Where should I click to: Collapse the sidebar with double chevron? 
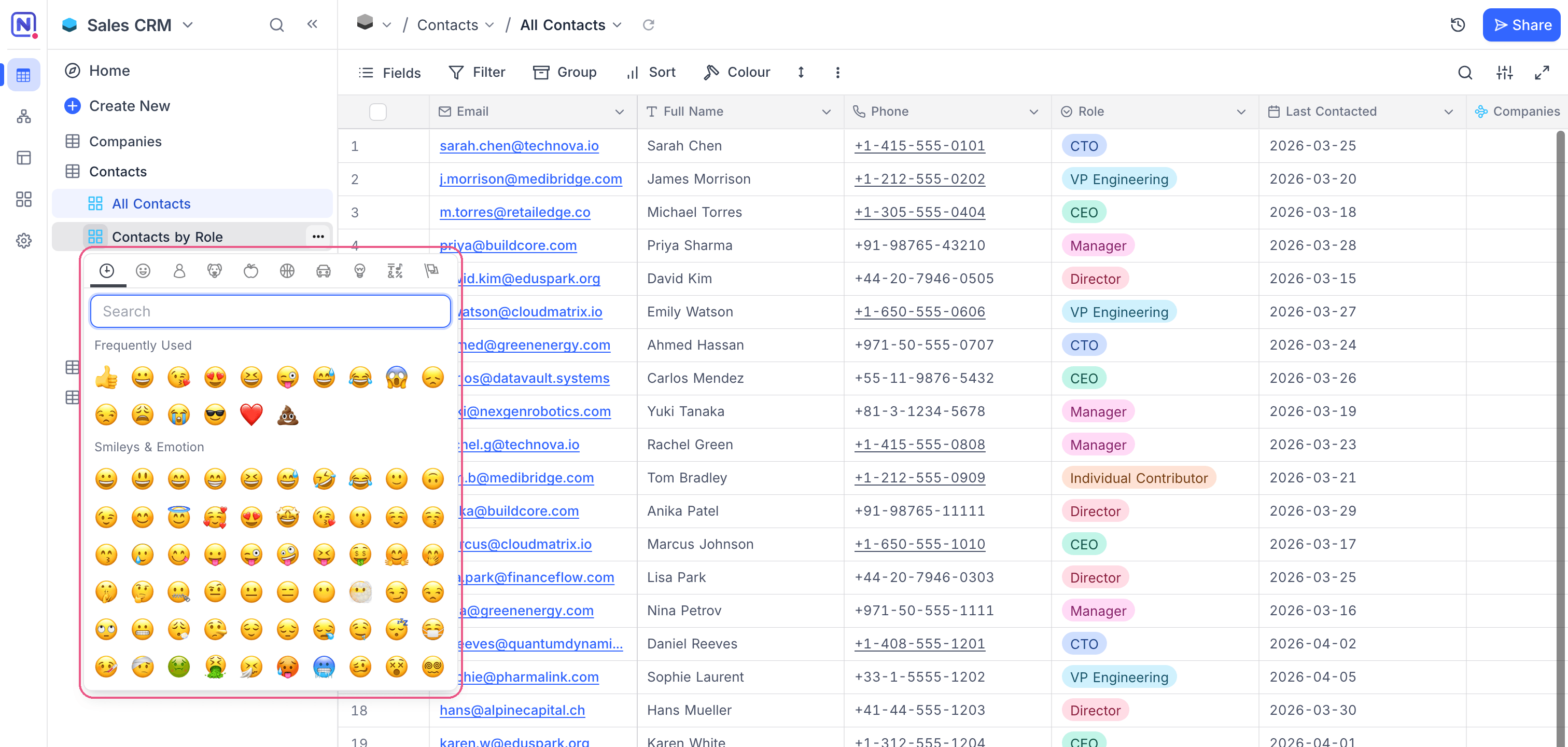312,24
